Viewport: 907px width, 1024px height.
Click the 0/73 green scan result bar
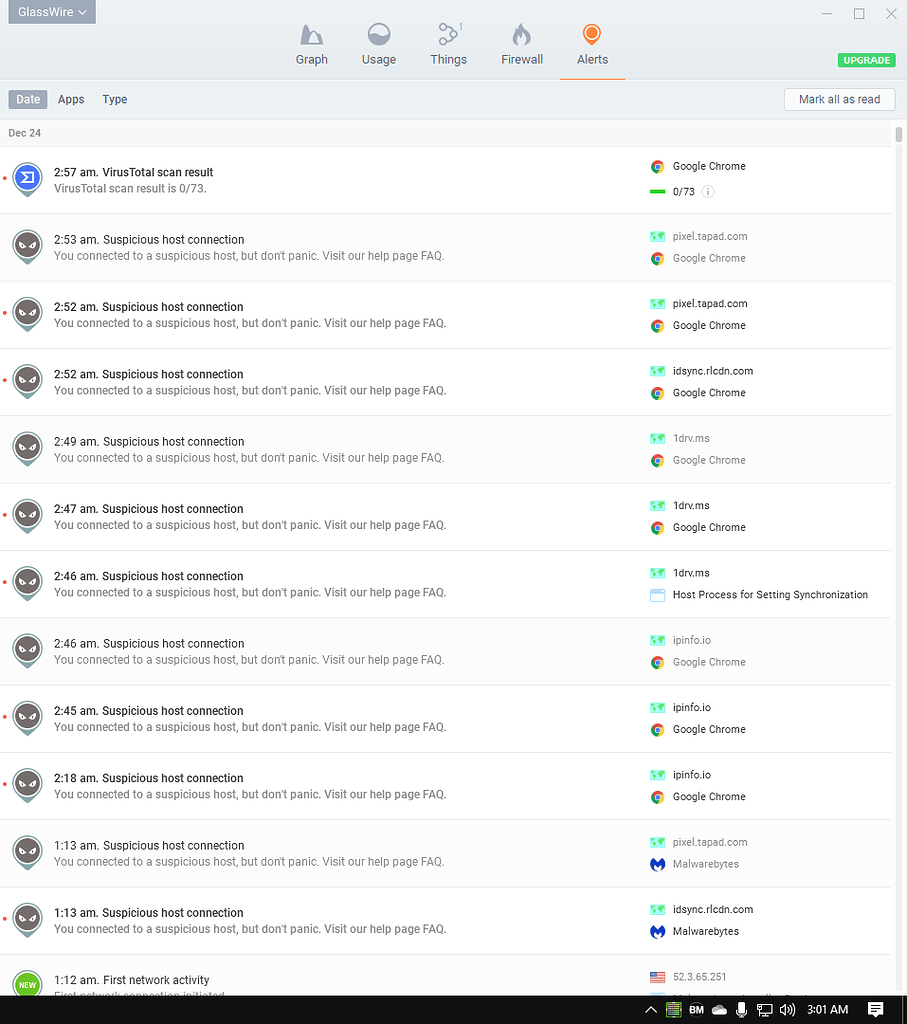point(657,191)
